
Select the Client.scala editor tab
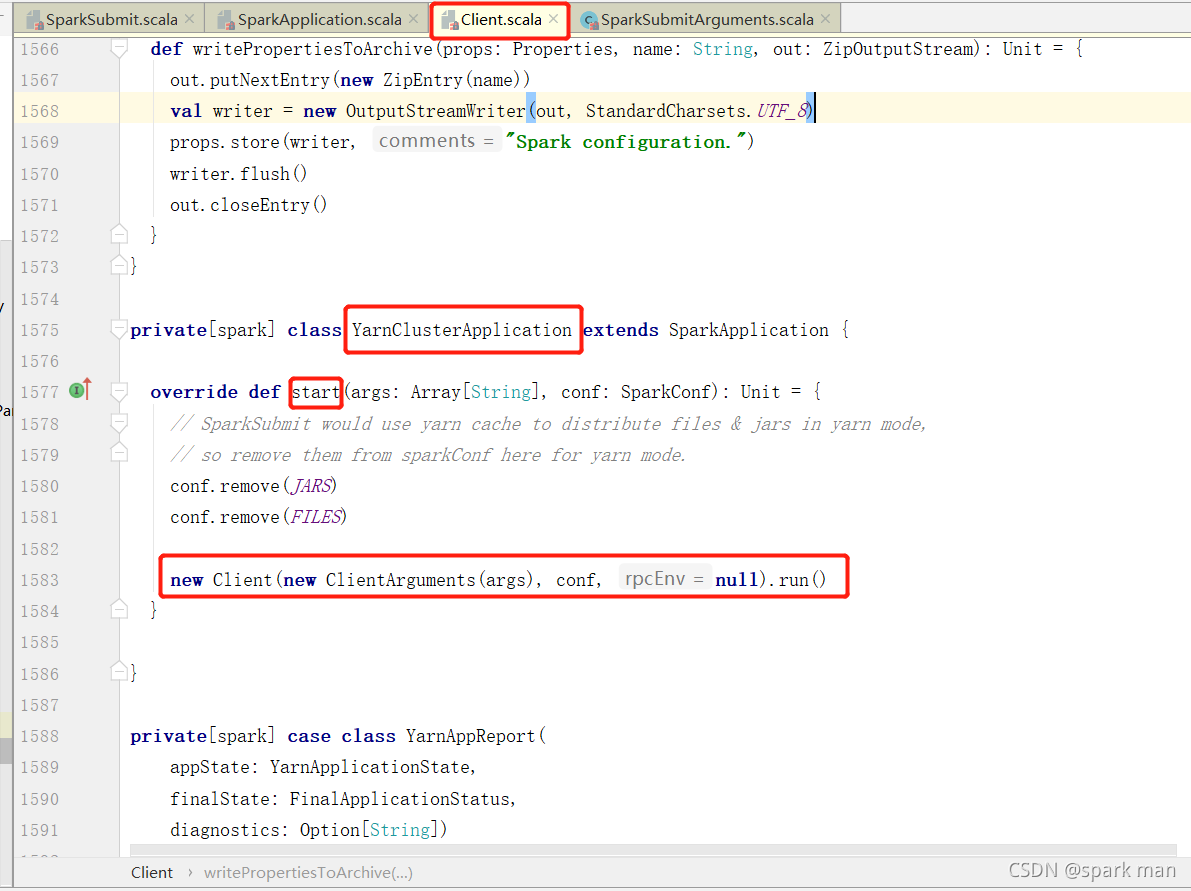click(x=501, y=20)
